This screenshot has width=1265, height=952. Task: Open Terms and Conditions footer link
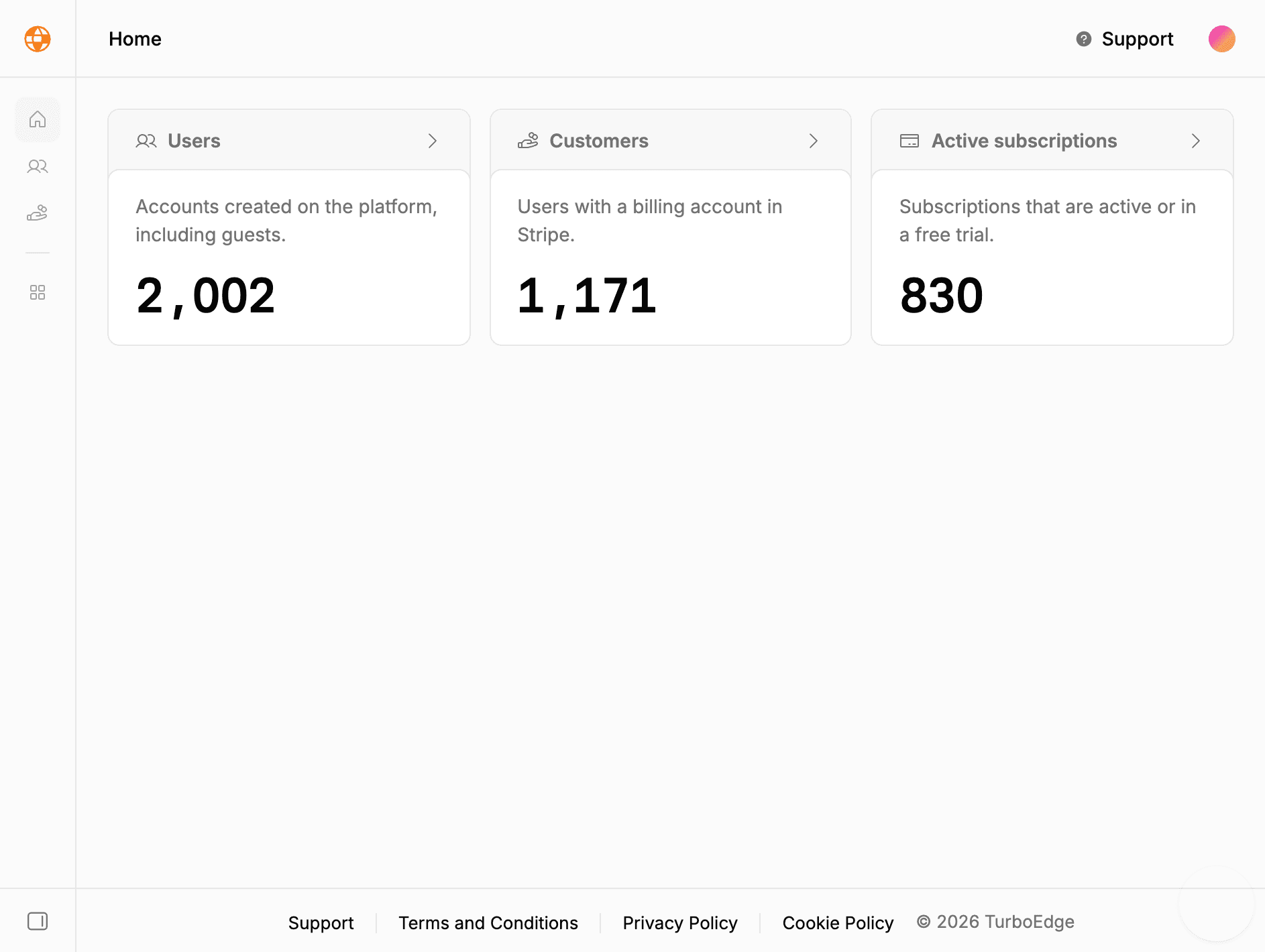click(x=488, y=923)
